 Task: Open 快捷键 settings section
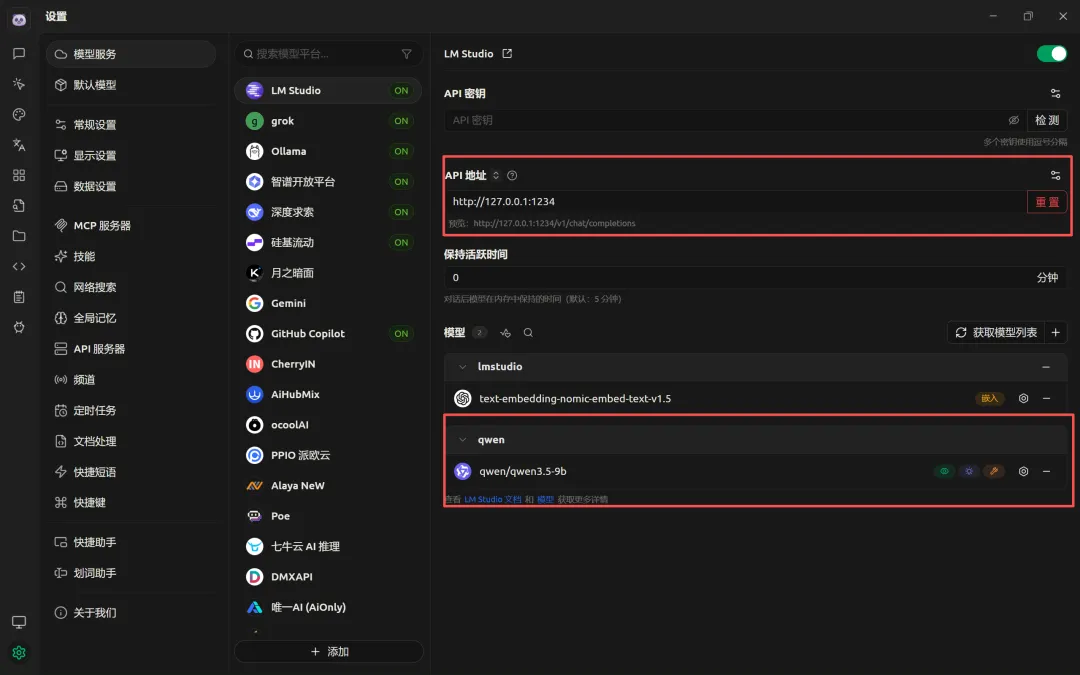[x=131, y=503]
